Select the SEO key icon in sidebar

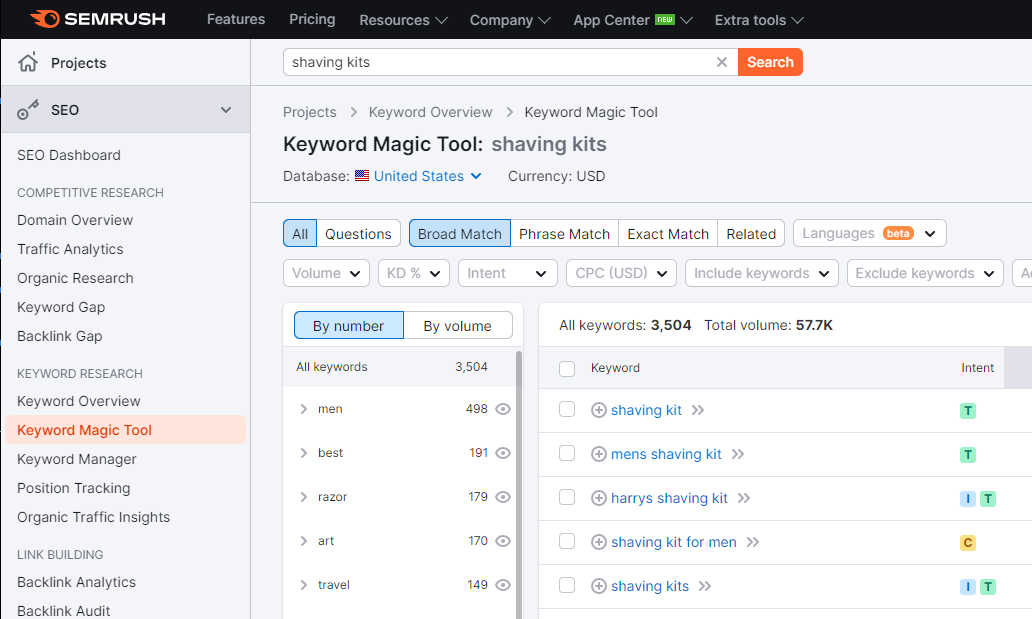pos(27,109)
